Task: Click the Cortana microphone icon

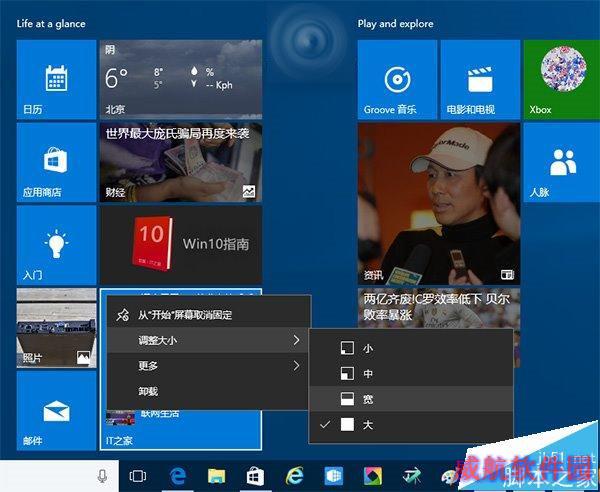Action: [x=102, y=476]
